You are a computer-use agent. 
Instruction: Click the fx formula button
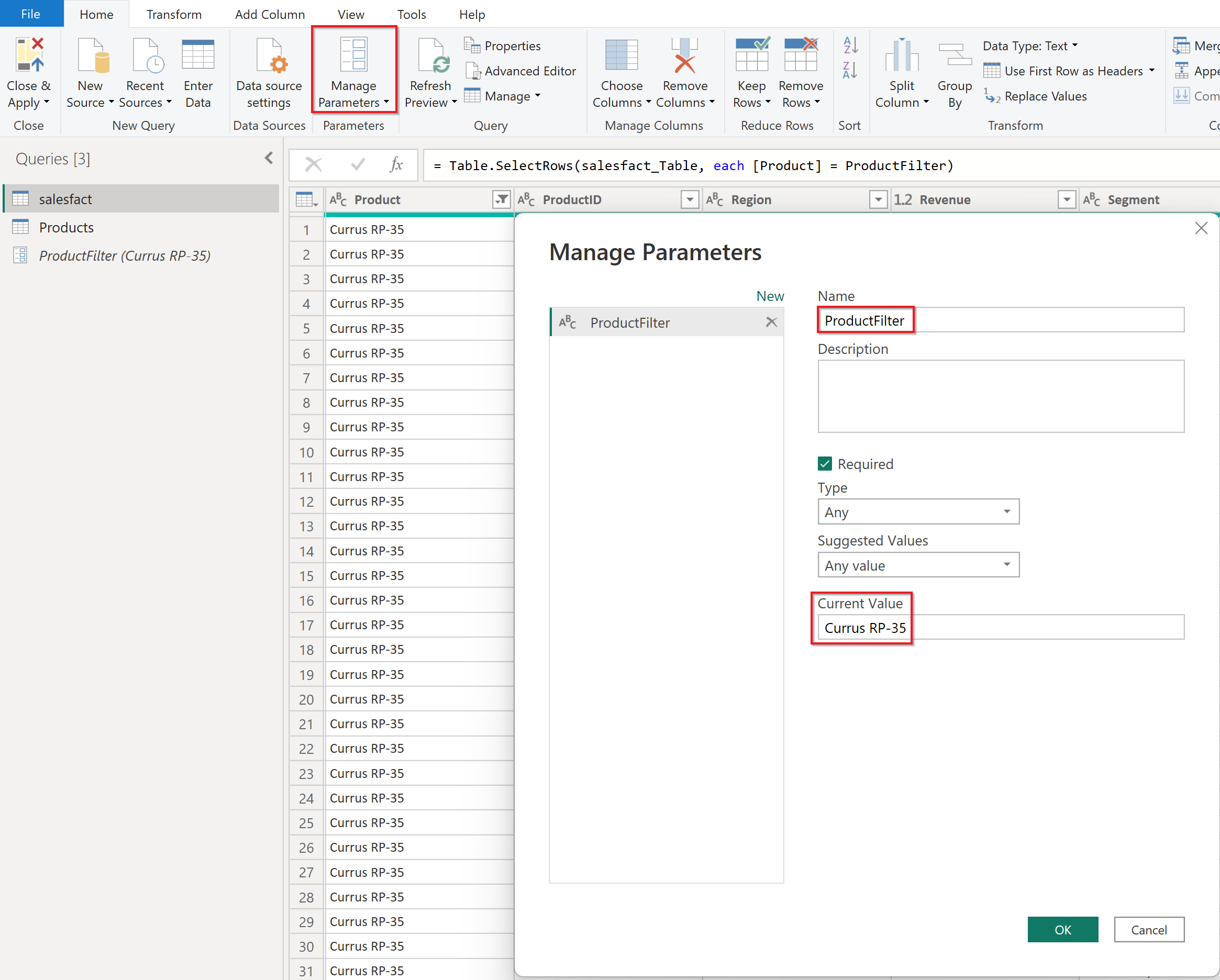[x=396, y=165]
